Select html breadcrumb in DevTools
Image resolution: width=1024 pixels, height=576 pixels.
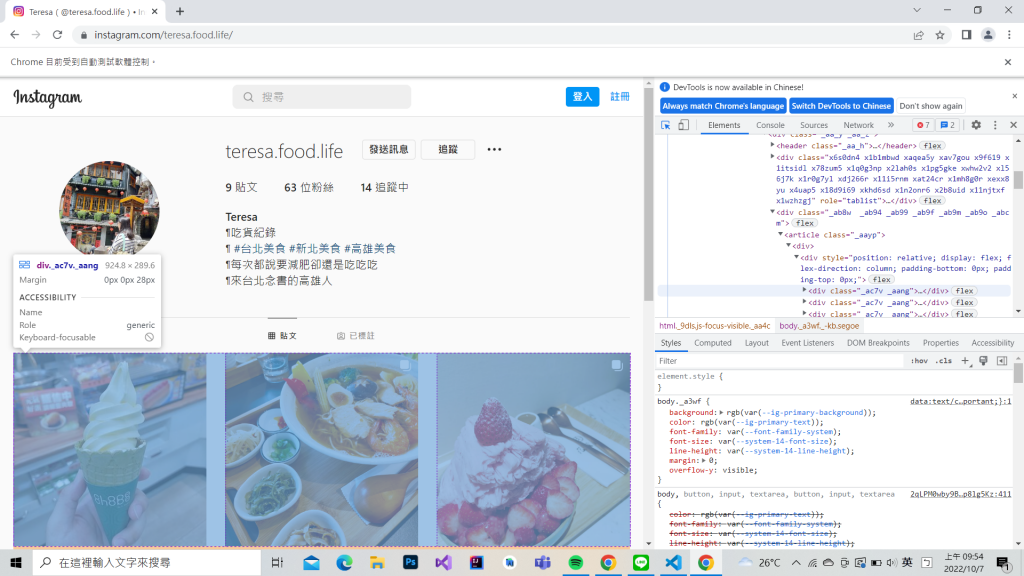[714, 326]
